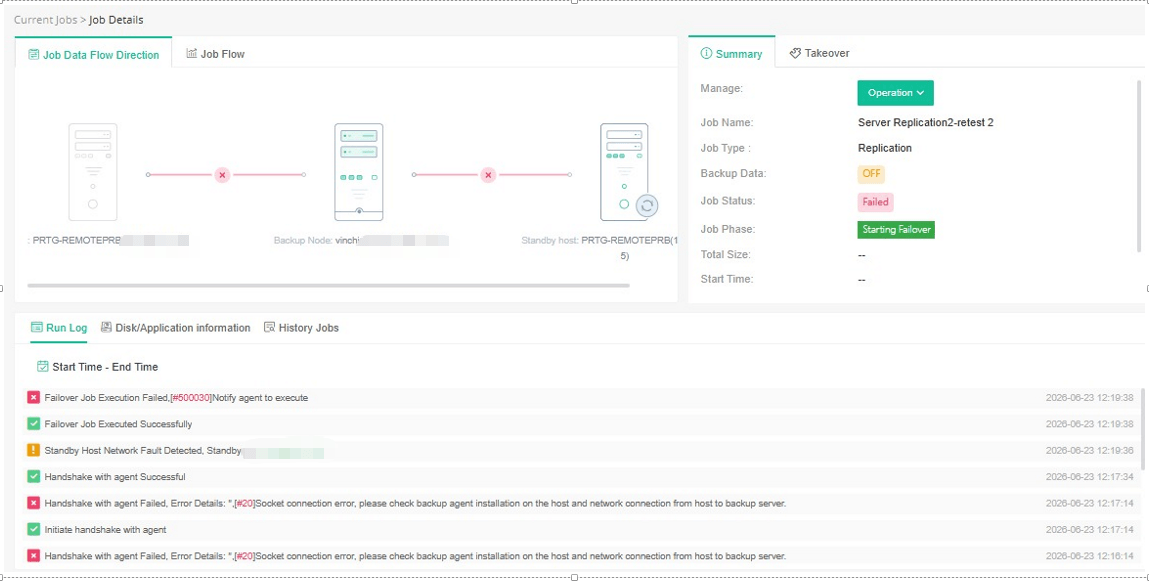This screenshot has width=1149, height=581.
Task: Open Disk/Application information tab
Action: 175,327
